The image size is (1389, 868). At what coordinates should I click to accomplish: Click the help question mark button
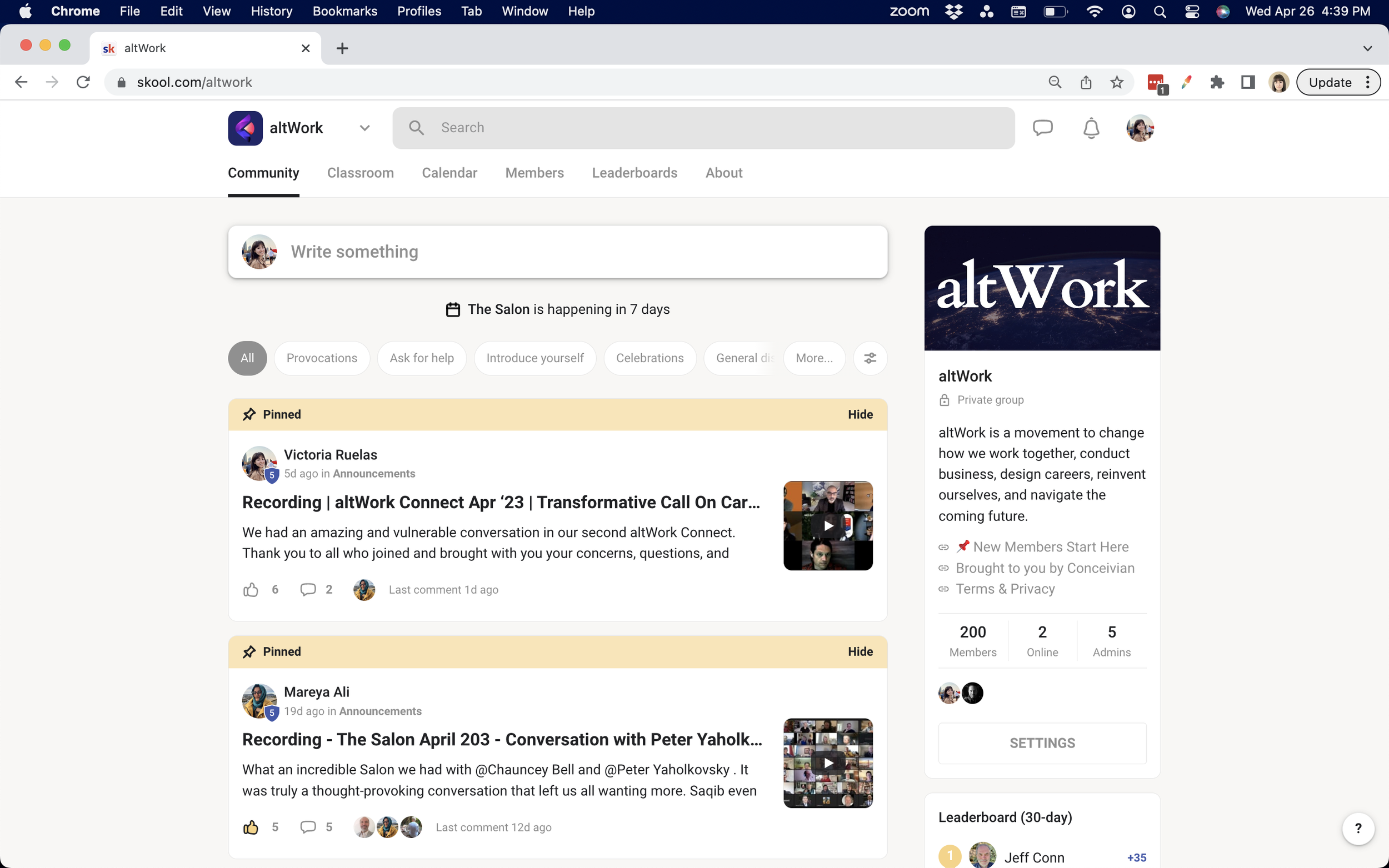pyautogui.click(x=1357, y=828)
